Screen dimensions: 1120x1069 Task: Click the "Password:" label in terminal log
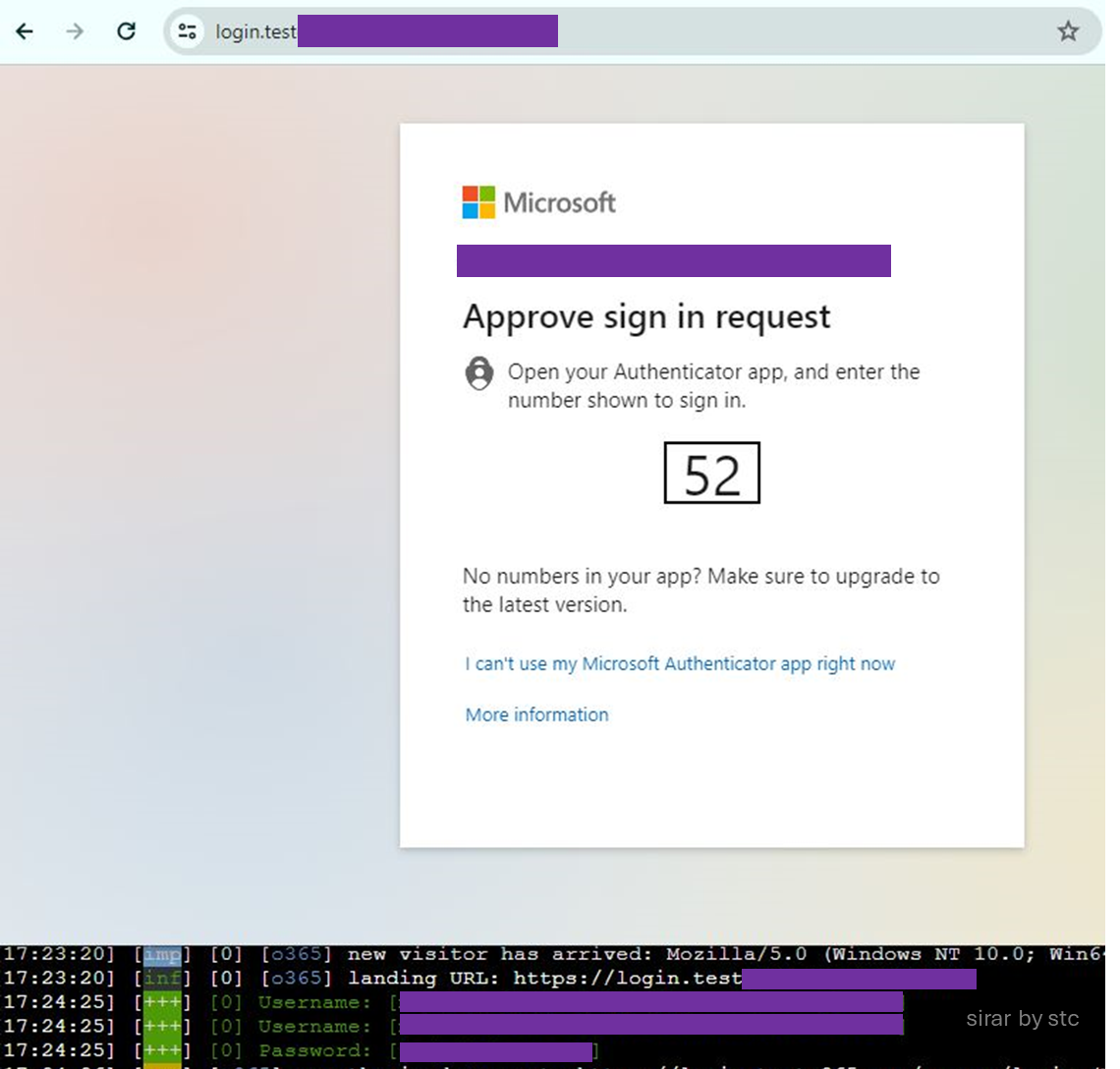(315, 1050)
